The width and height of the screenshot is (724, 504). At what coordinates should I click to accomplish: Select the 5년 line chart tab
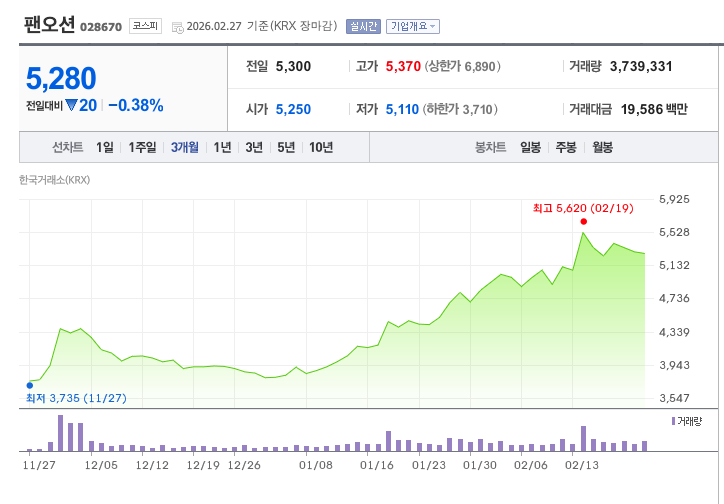[286, 147]
